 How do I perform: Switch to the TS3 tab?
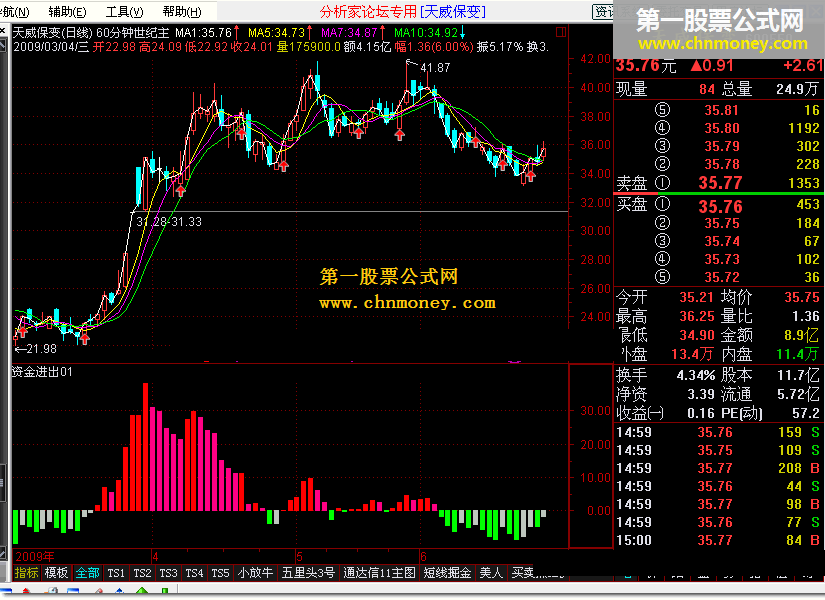pyautogui.click(x=168, y=573)
